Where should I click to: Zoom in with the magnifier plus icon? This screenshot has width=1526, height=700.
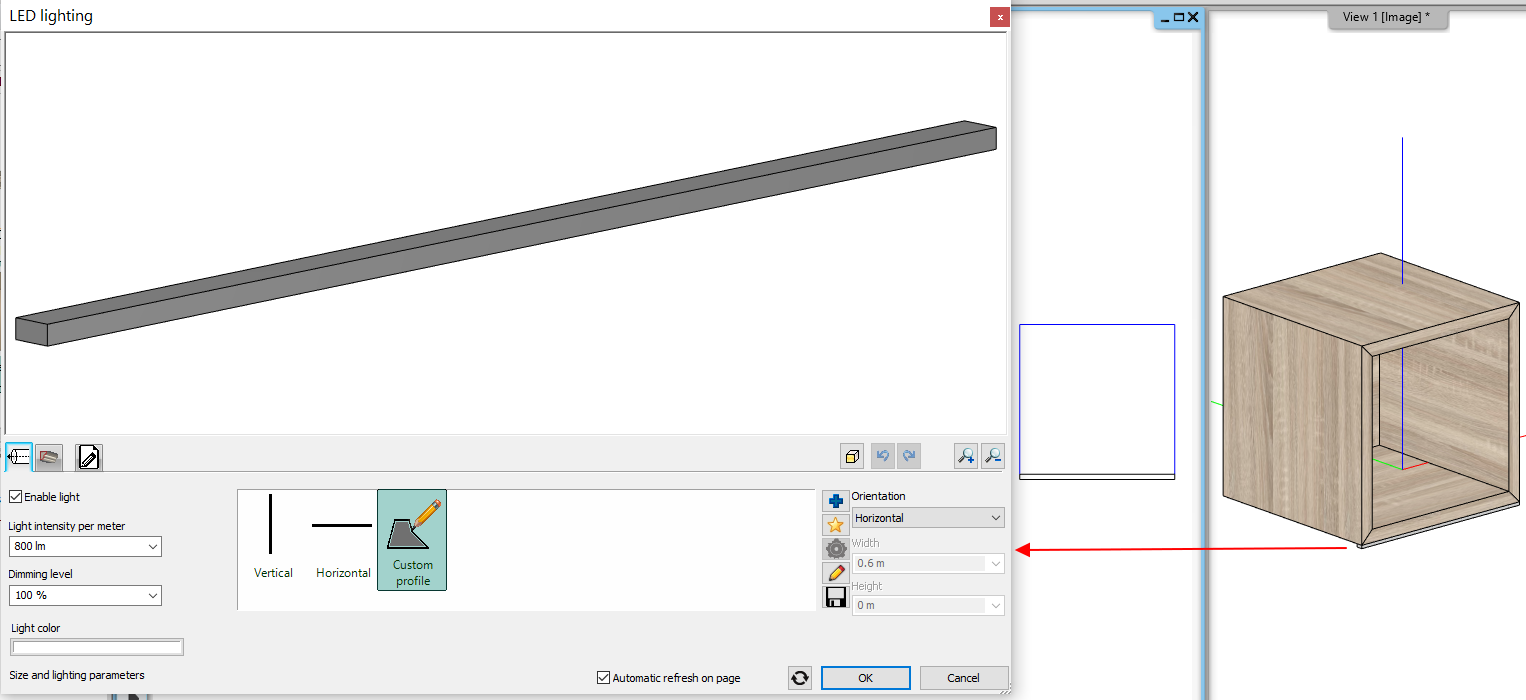click(966, 456)
